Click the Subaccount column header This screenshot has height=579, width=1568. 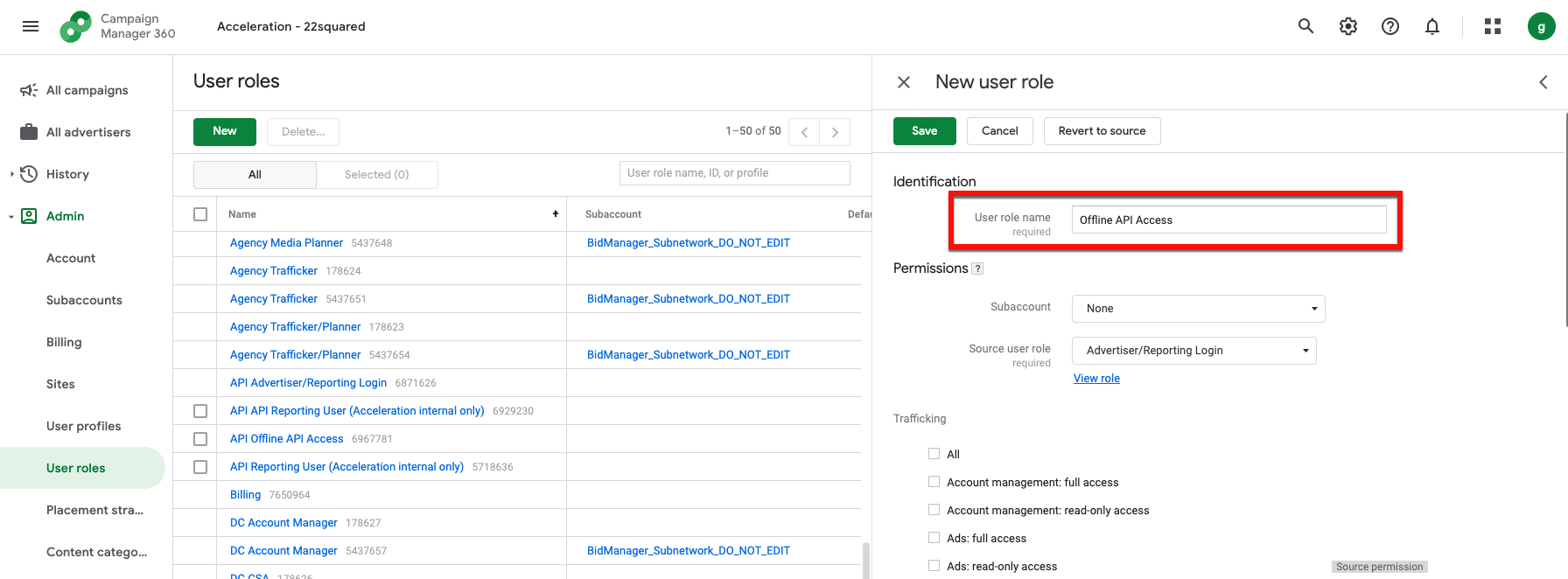click(613, 214)
